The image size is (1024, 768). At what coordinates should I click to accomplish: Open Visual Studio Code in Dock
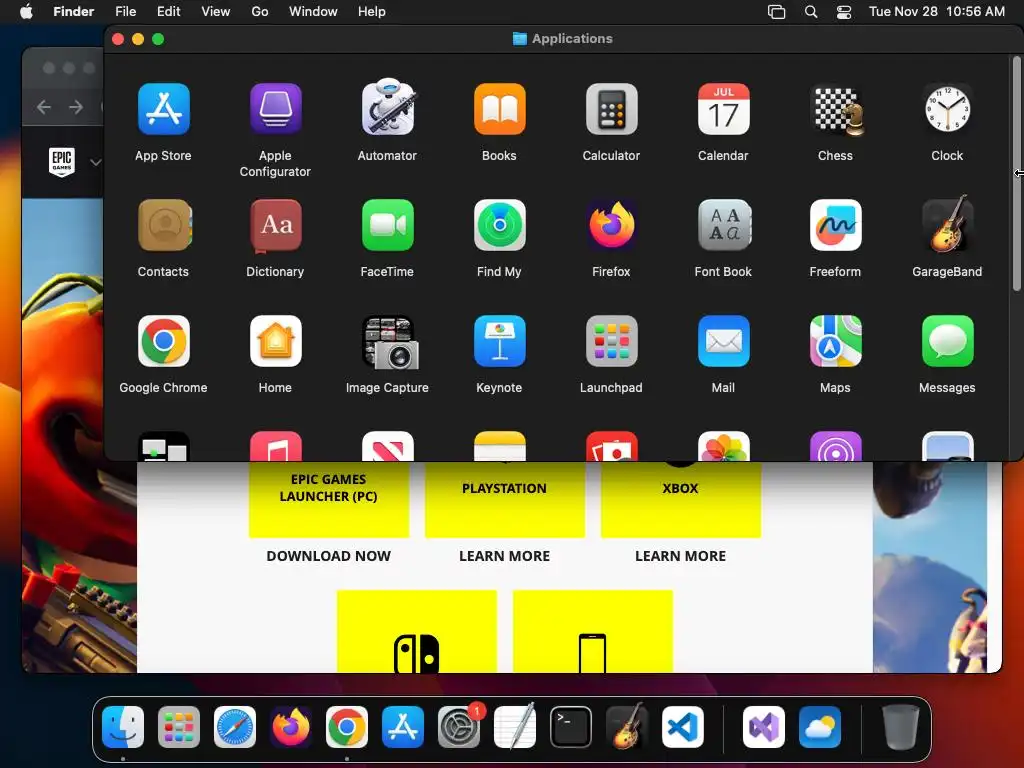tap(682, 727)
